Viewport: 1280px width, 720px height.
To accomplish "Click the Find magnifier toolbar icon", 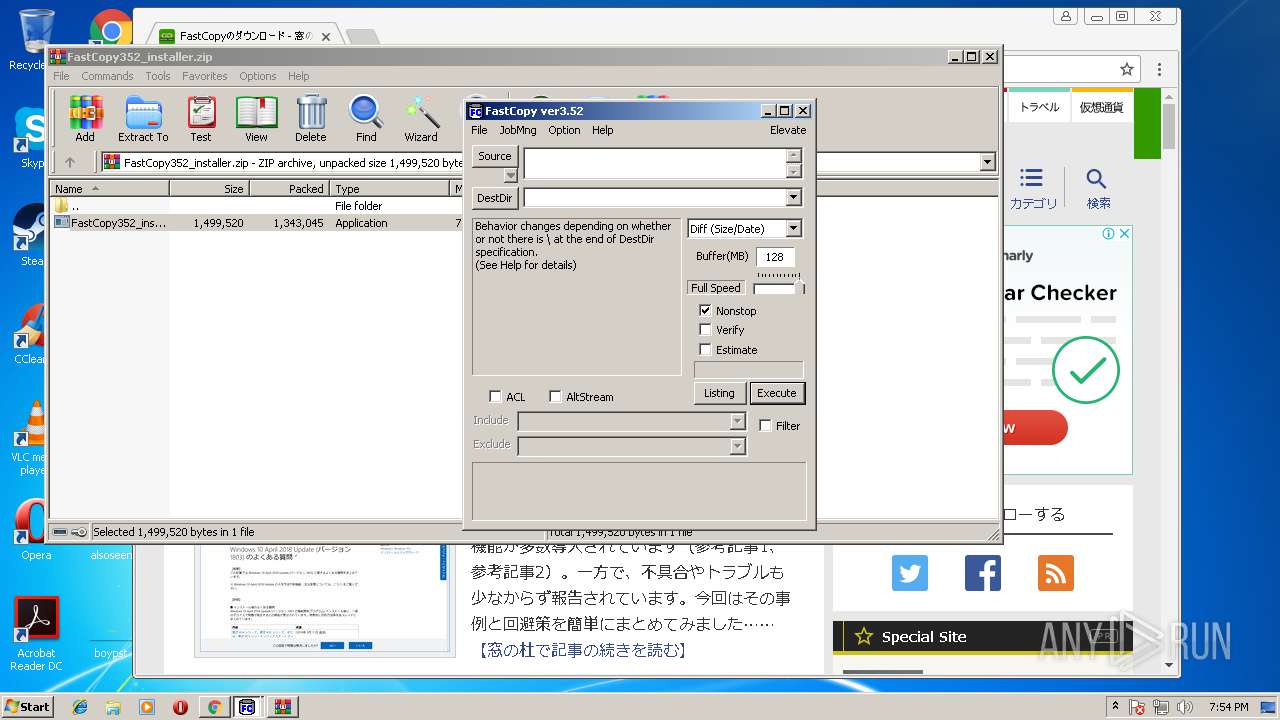I will pyautogui.click(x=366, y=119).
